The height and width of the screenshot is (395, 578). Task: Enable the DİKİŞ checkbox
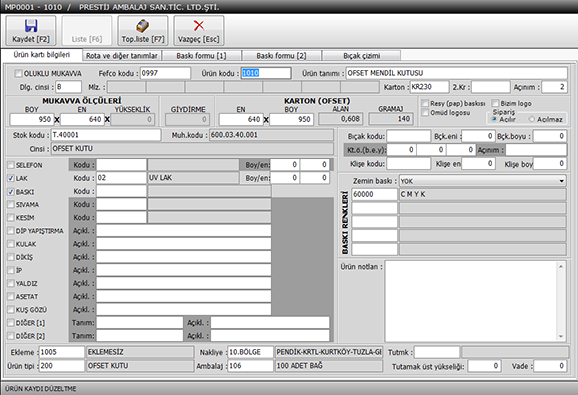click(x=11, y=257)
